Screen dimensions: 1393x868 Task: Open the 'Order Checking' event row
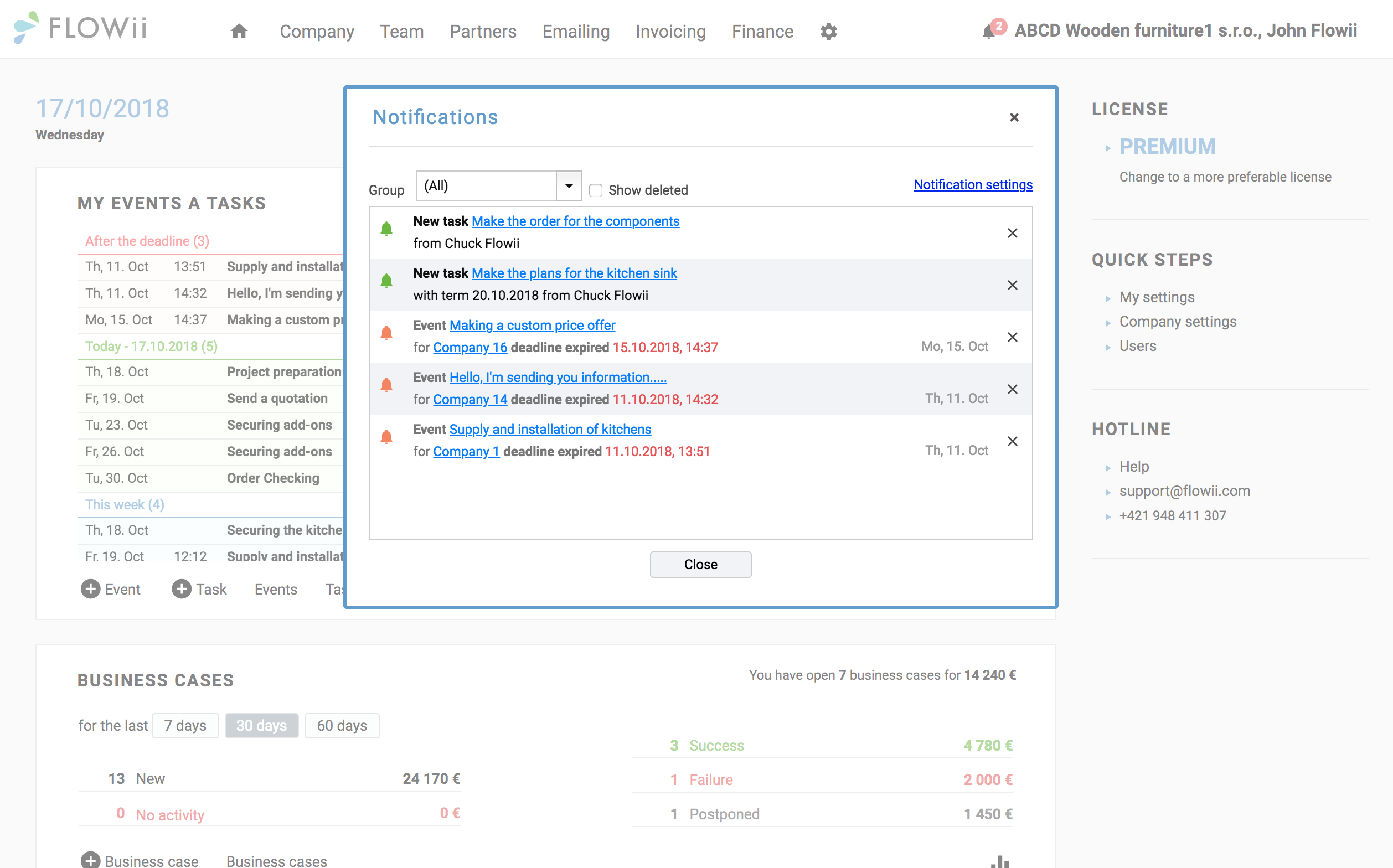pyautogui.click(x=210, y=478)
